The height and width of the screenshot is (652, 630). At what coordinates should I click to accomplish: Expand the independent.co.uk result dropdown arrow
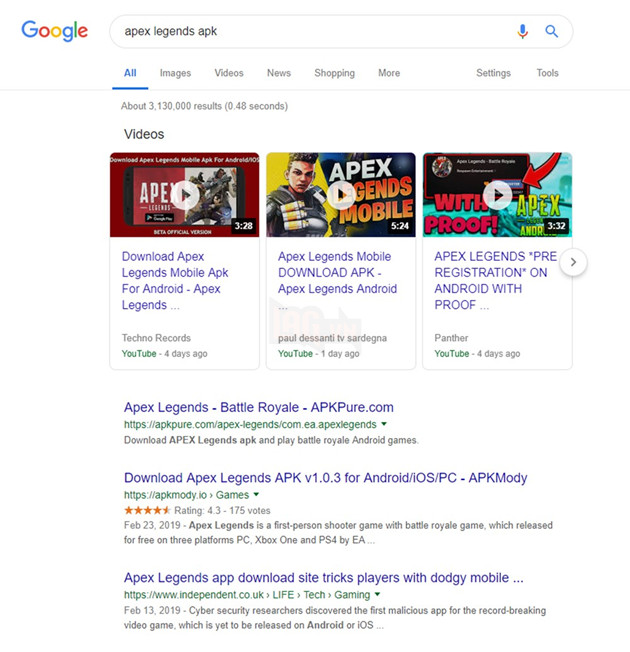377,594
